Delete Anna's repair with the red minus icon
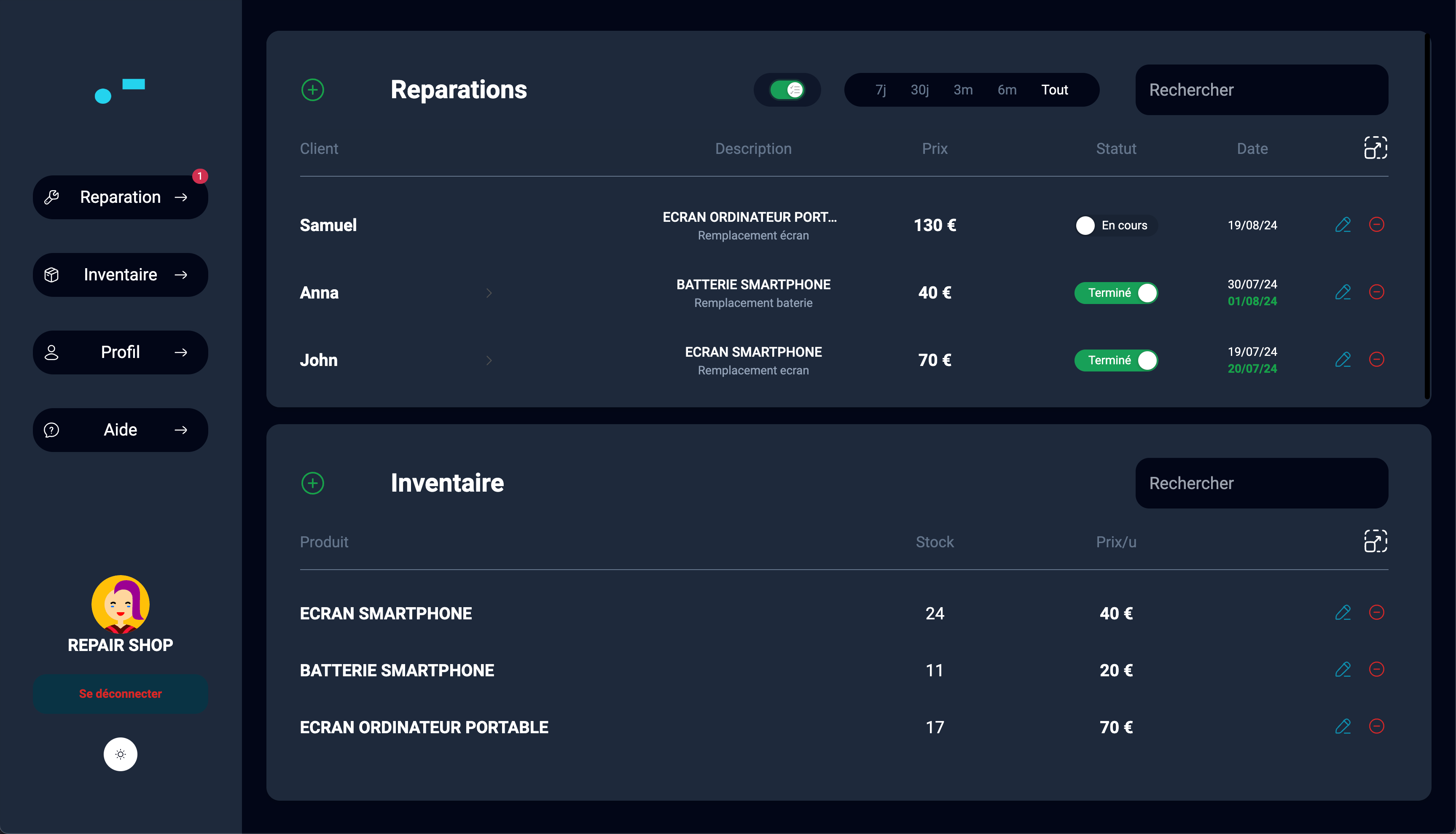Screen dimensions: 1456x834 (x=1376, y=292)
